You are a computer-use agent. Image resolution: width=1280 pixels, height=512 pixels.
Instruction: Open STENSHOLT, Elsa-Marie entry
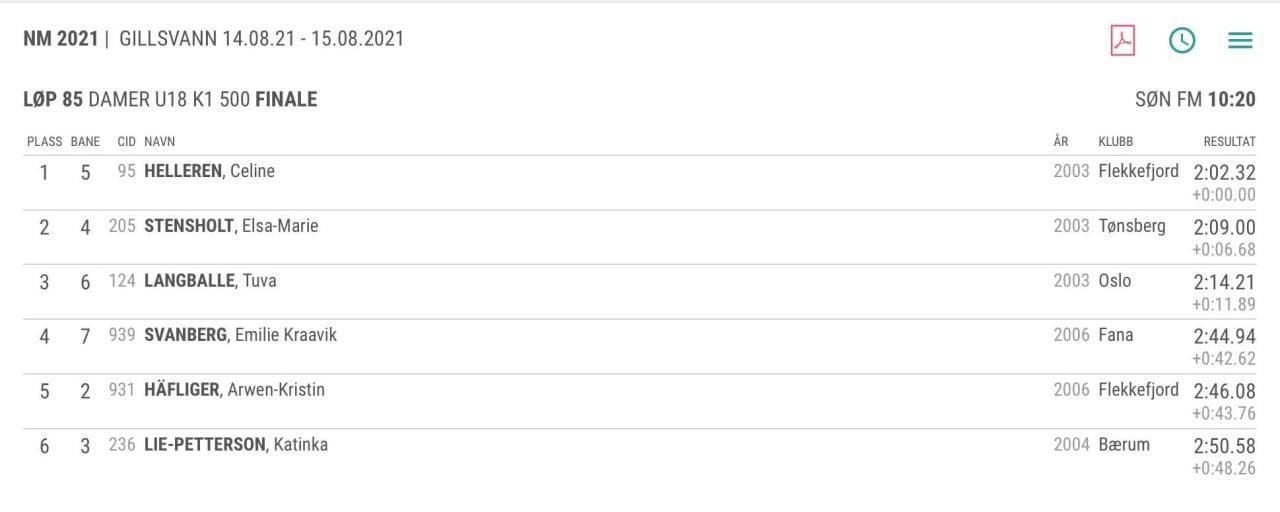(231, 226)
